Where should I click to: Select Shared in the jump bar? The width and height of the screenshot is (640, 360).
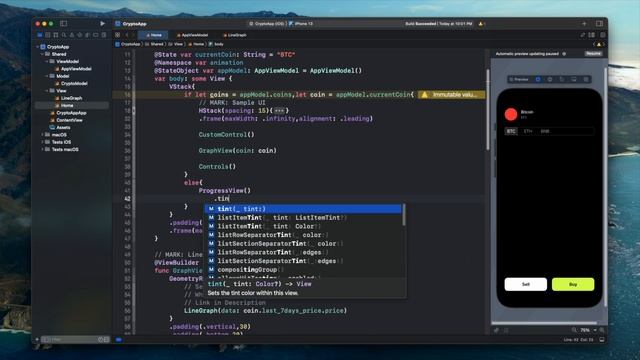[x=154, y=44]
